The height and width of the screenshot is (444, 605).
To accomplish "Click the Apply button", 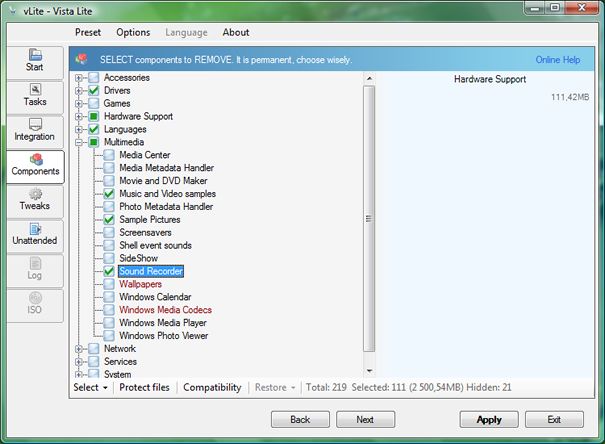I will [489, 419].
